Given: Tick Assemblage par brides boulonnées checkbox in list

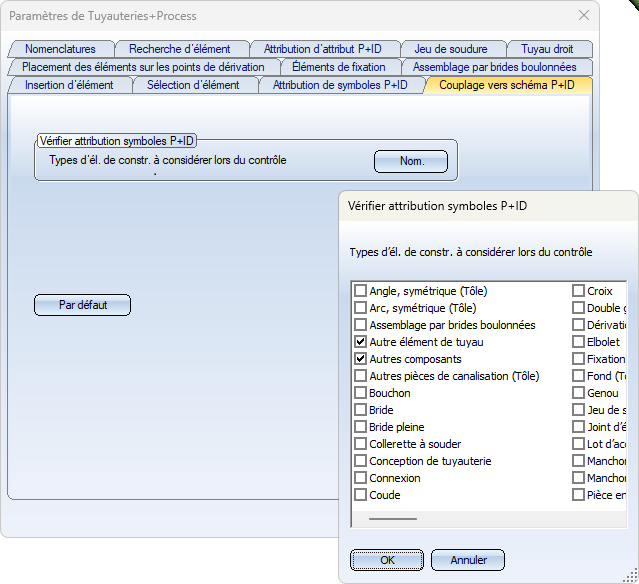Looking at the screenshot, I should click(360, 325).
